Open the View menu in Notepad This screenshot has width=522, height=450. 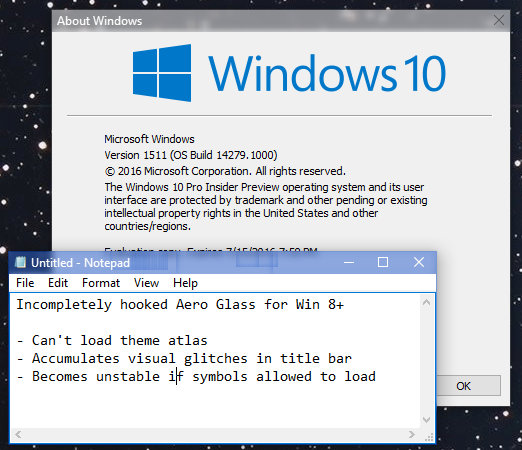click(146, 283)
